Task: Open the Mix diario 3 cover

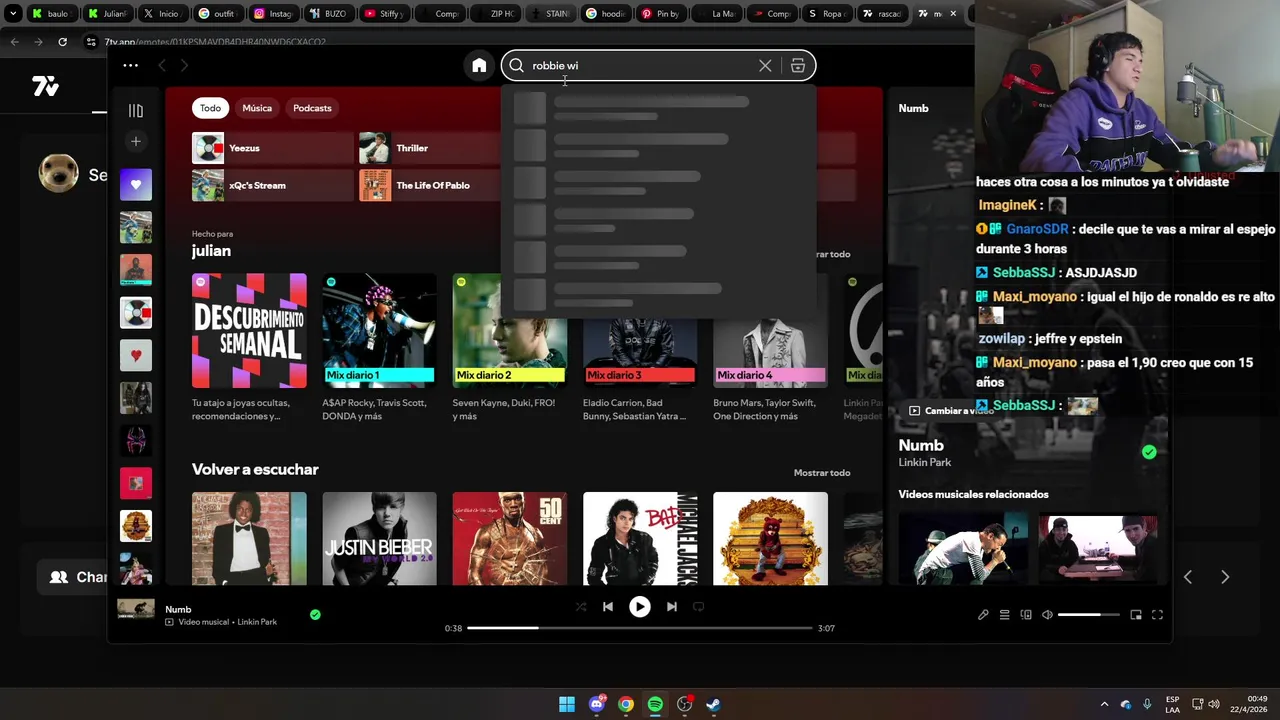Action: pos(640,352)
